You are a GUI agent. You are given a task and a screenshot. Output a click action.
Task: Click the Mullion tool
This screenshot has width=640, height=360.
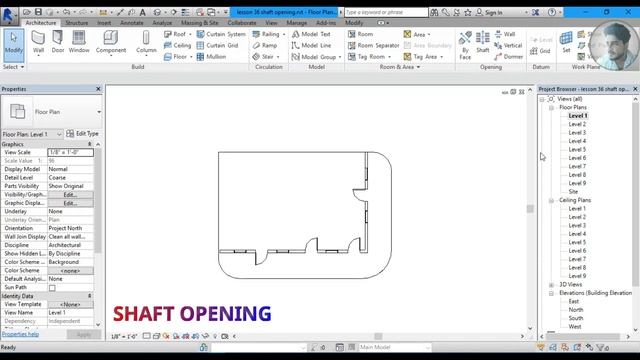[211, 57]
